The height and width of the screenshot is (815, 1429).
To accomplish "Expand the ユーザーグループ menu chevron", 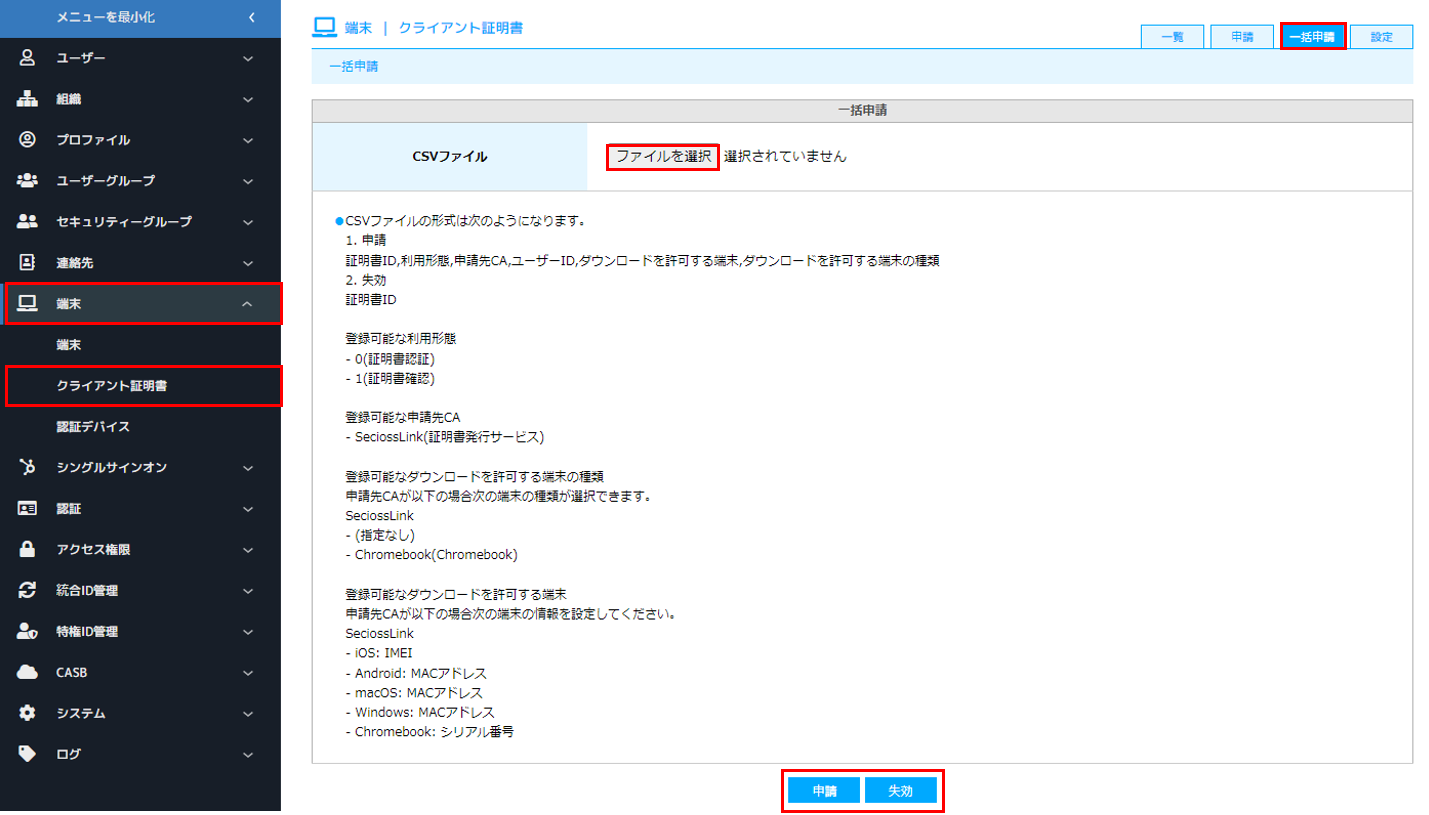I will pyautogui.click(x=248, y=182).
